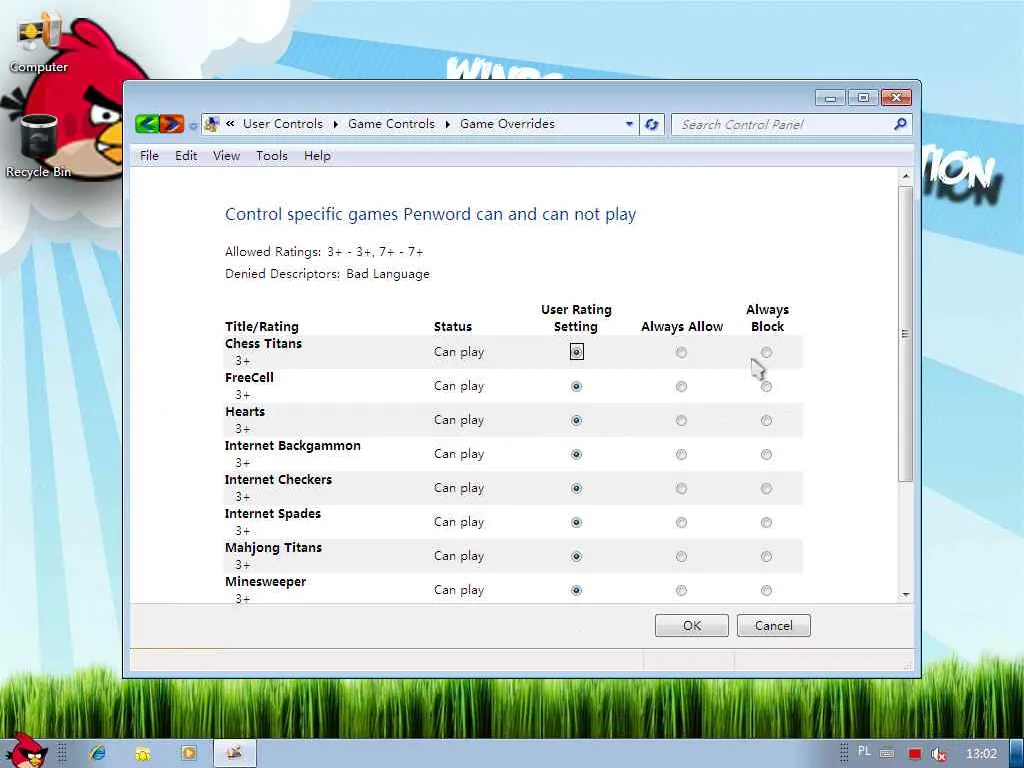Click the vertical scrollbar thumb
The image size is (1024, 768).
tap(905, 334)
